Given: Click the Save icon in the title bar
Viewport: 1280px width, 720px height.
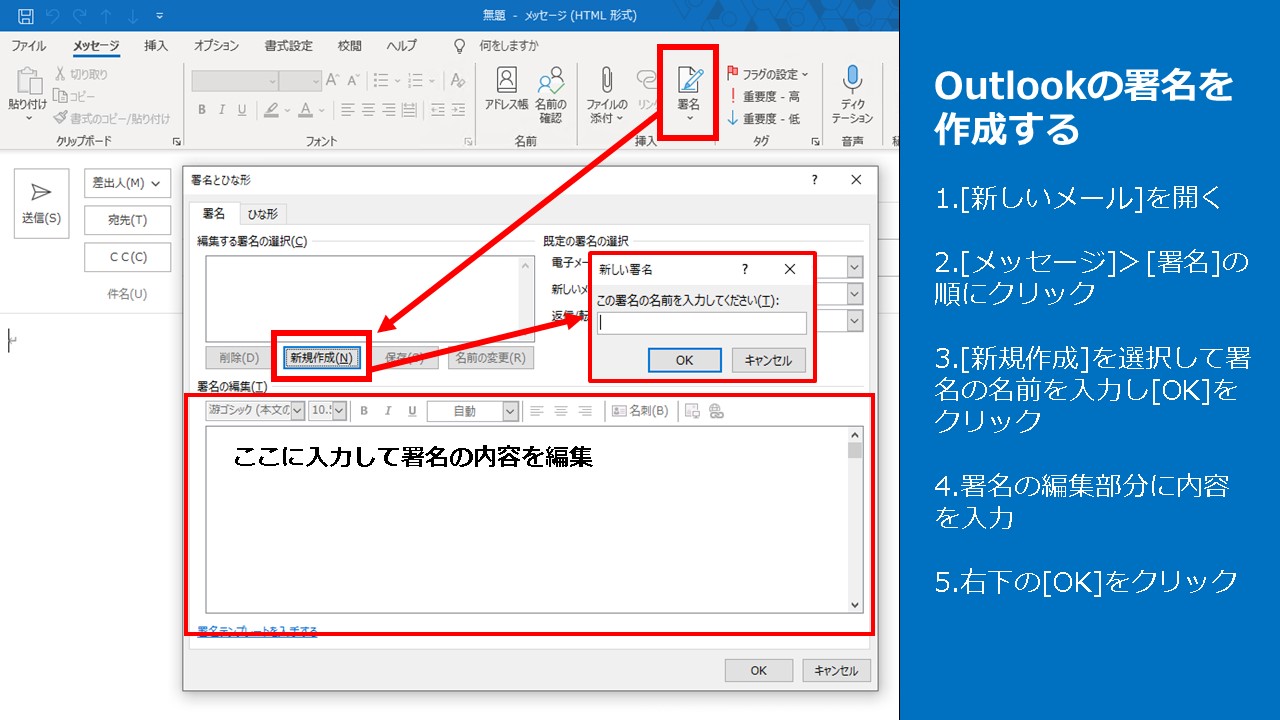Looking at the screenshot, I should click(25, 16).
